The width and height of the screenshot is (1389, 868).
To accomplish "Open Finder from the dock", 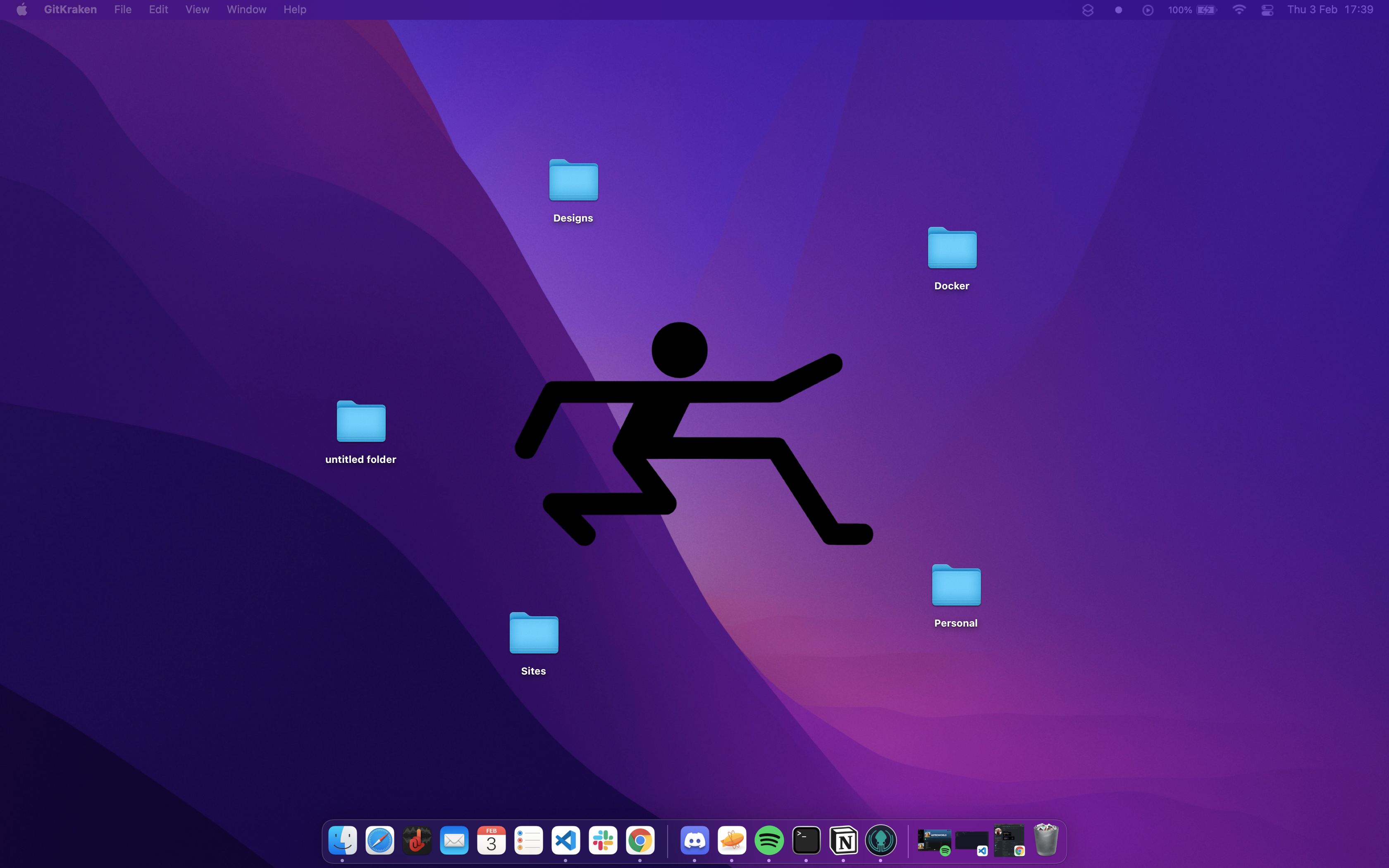I will coord(343,840).
